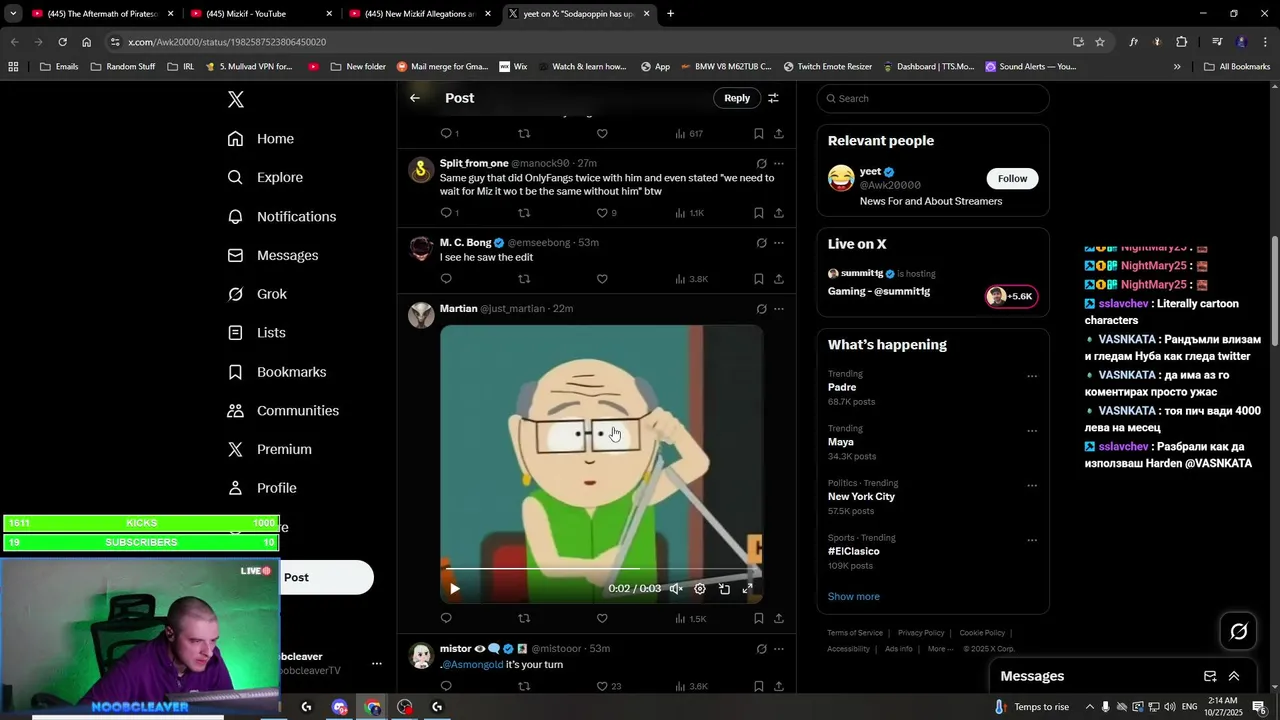The width and height of the screenshot is (1280, 720).
Task: Share Split_from_one's reply
Action: 779,213
